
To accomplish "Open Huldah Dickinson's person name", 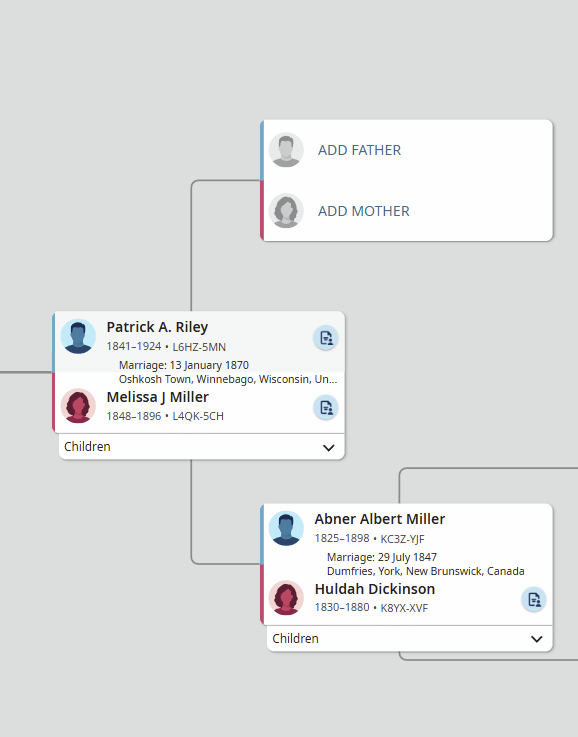I will (375, 588).
